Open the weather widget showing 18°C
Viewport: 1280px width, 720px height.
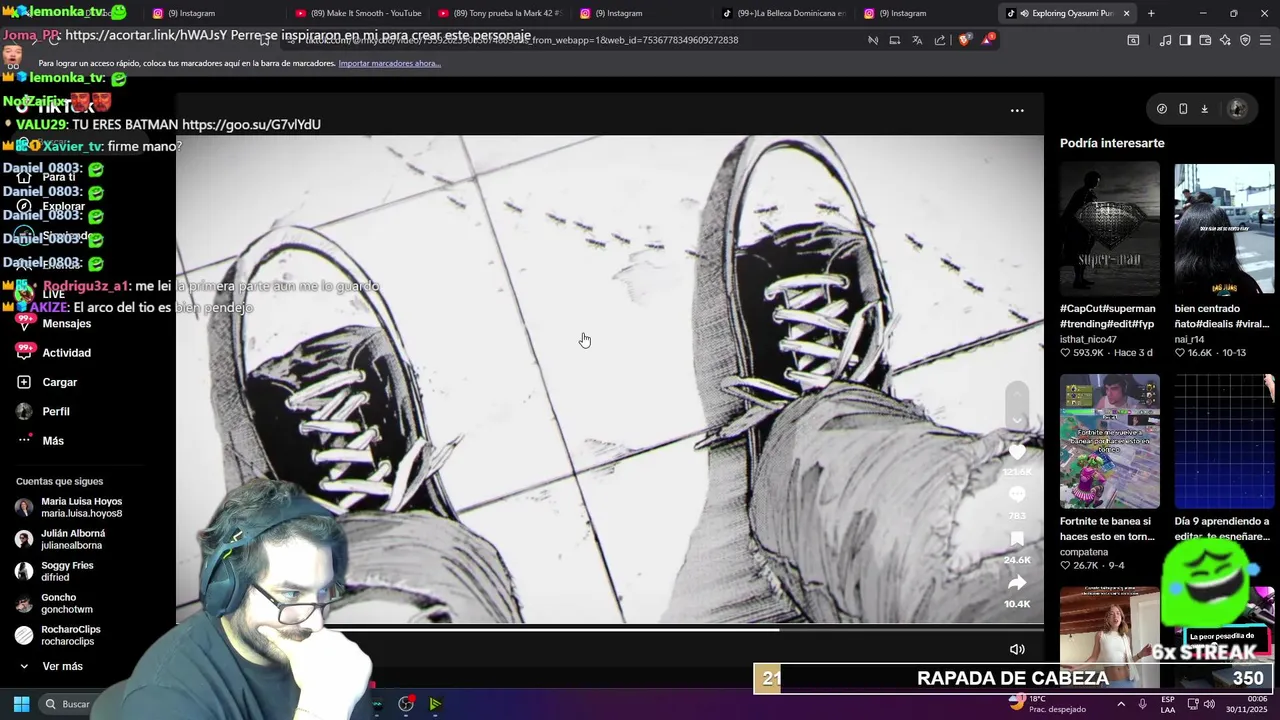1046,704
